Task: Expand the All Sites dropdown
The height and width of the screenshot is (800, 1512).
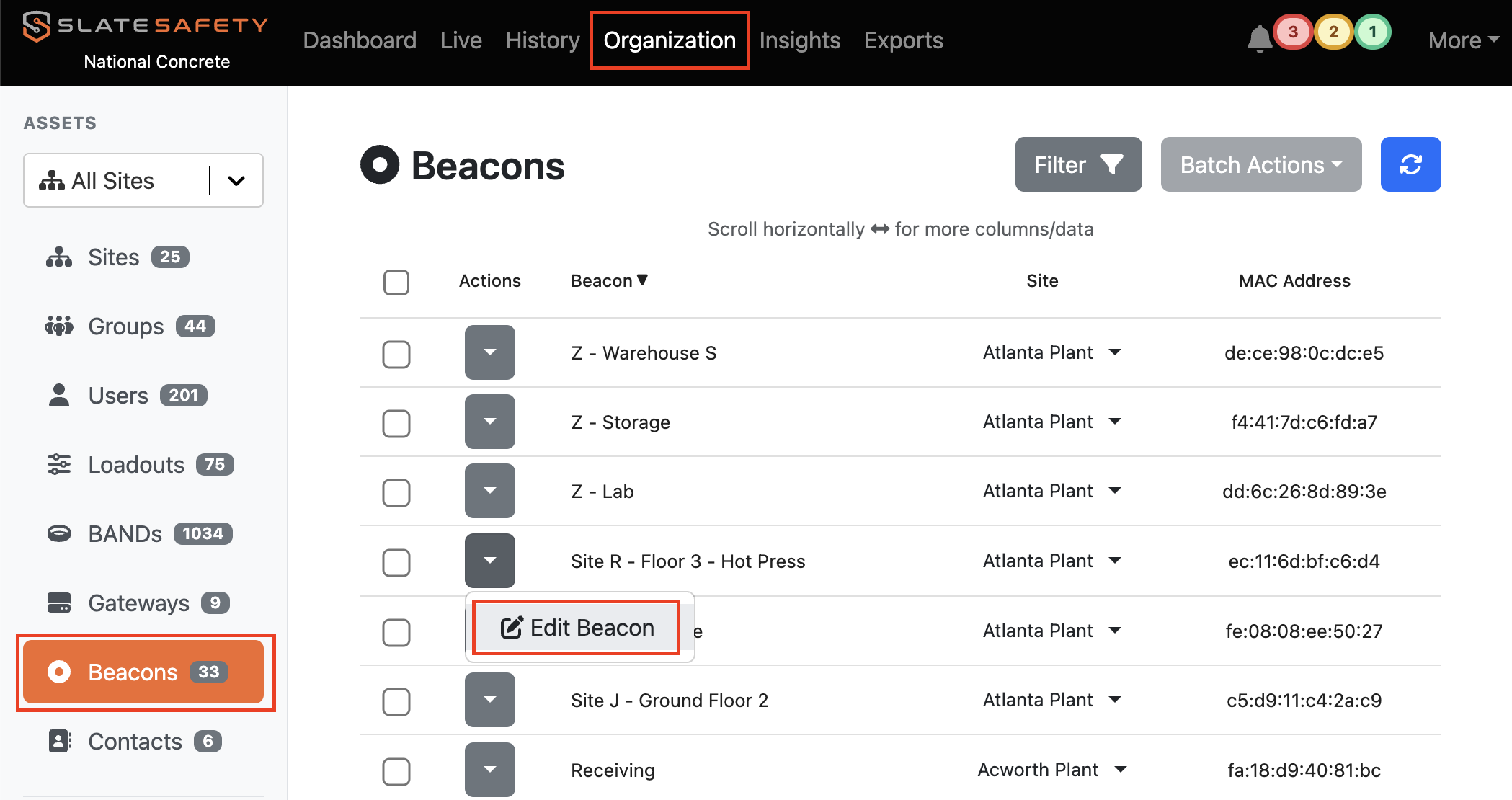Action: tap(236, 181)
